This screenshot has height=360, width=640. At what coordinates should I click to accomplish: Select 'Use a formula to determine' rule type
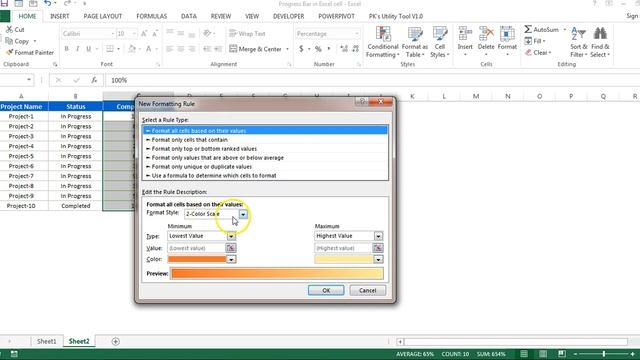(265, 176)
